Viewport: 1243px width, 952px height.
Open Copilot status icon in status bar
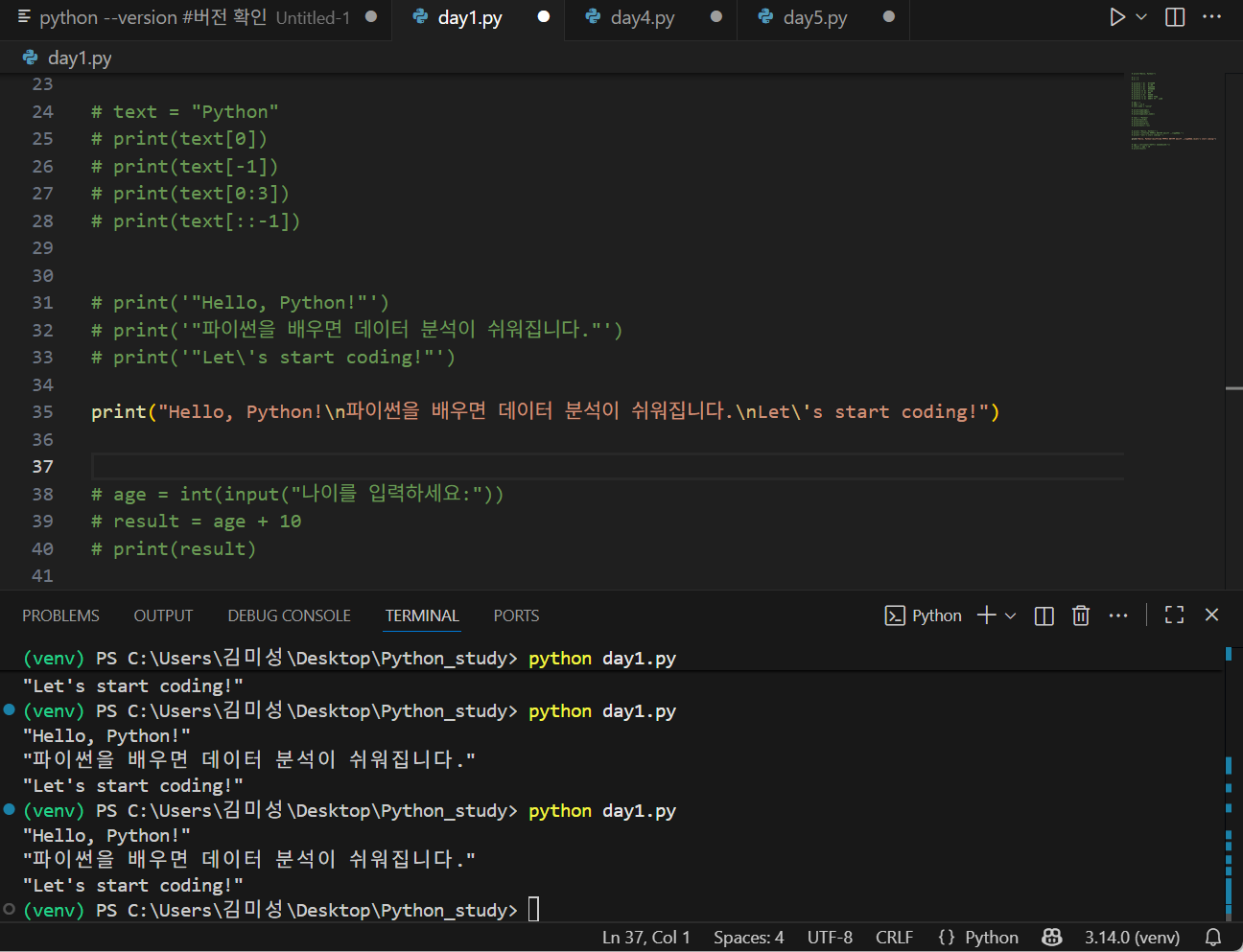click(1052, 938)
